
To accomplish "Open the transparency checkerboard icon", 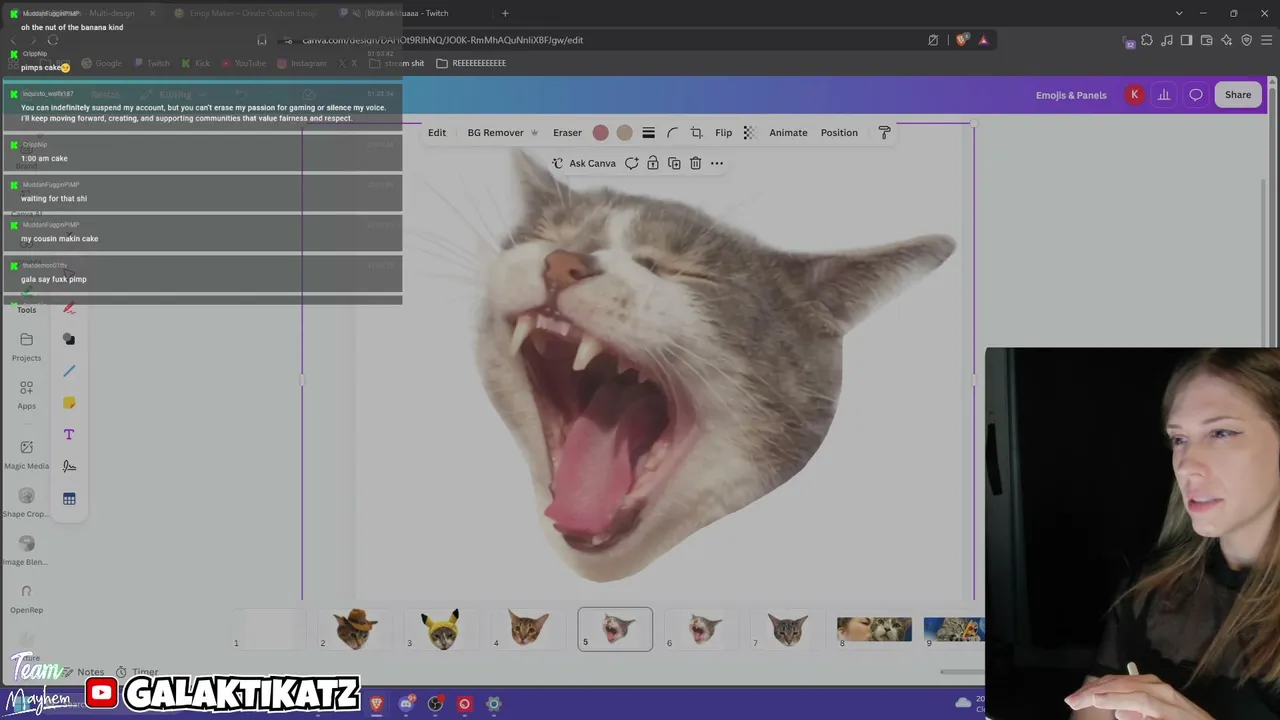I will point(748,133).
